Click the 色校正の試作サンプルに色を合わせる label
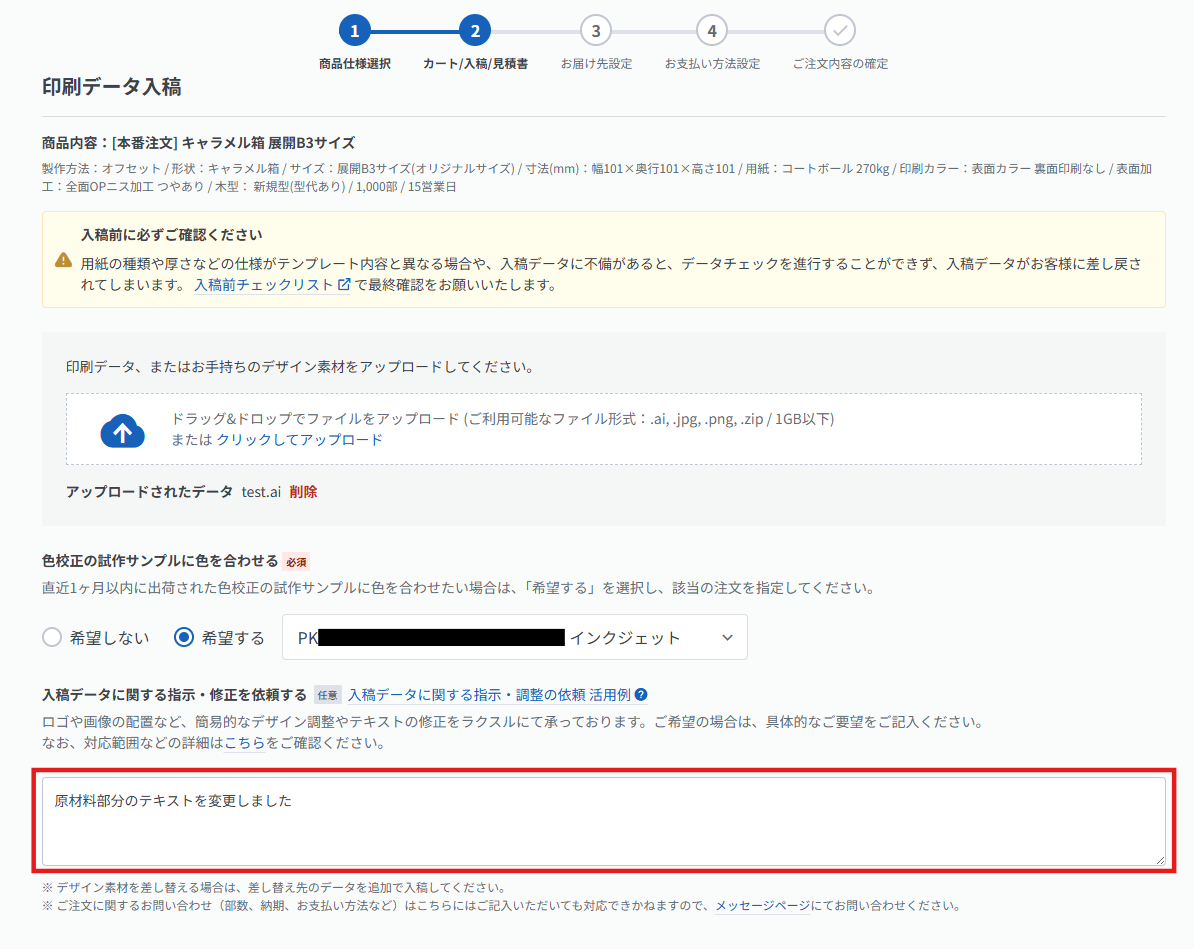 tap(160, 561)
